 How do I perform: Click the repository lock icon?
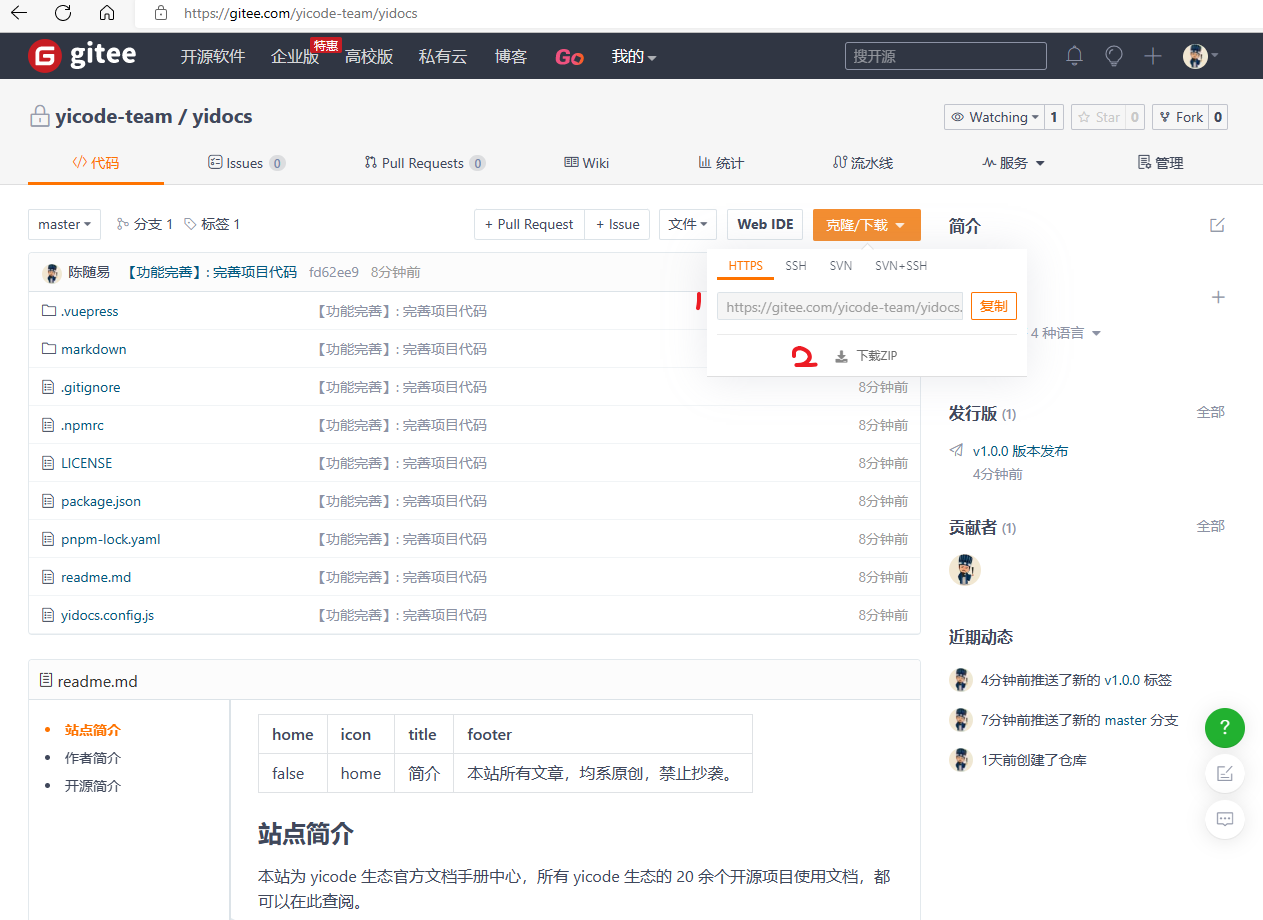39,117
